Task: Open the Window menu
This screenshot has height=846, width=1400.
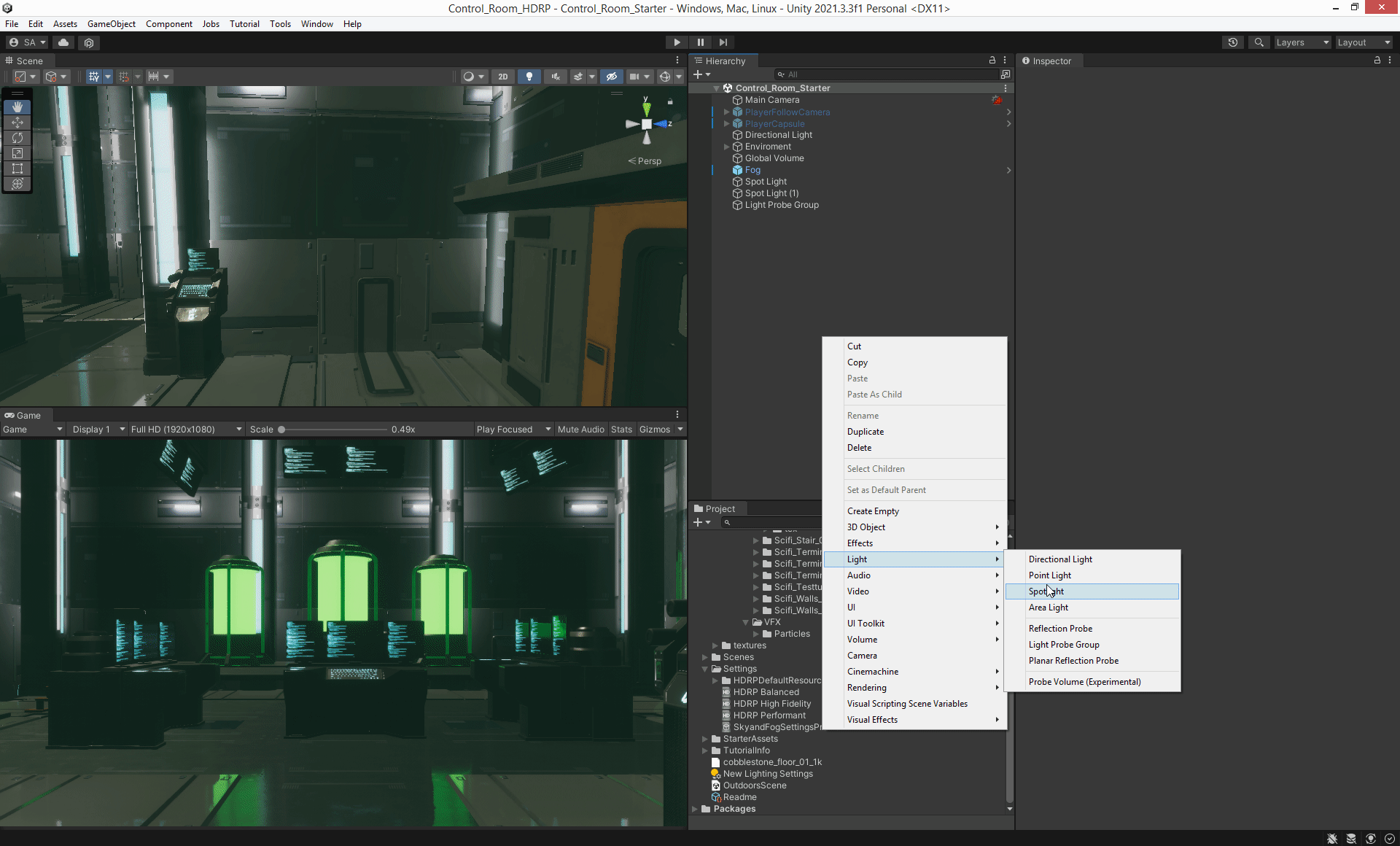Action: click(316, 24)
